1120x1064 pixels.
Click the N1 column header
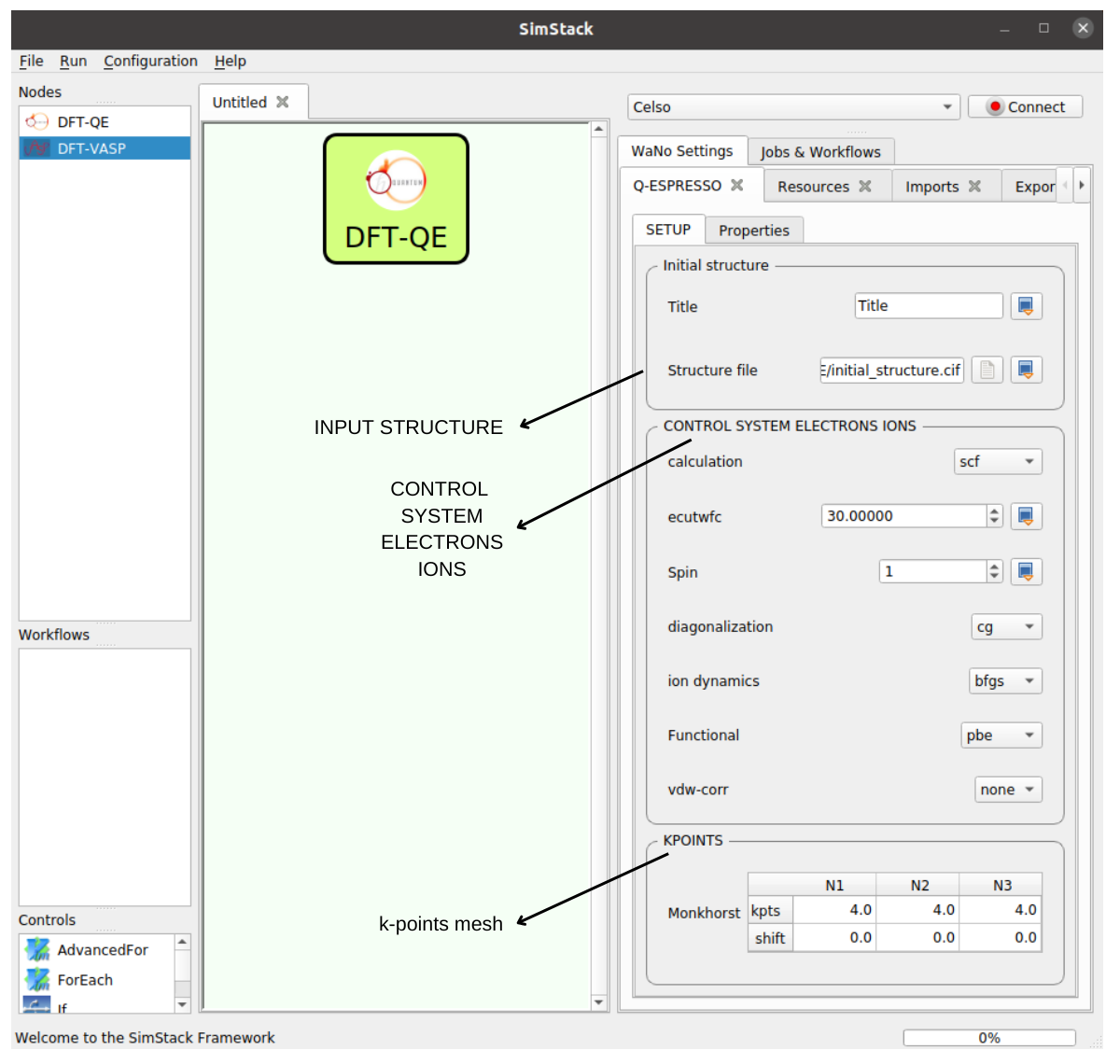click(834, 885)
